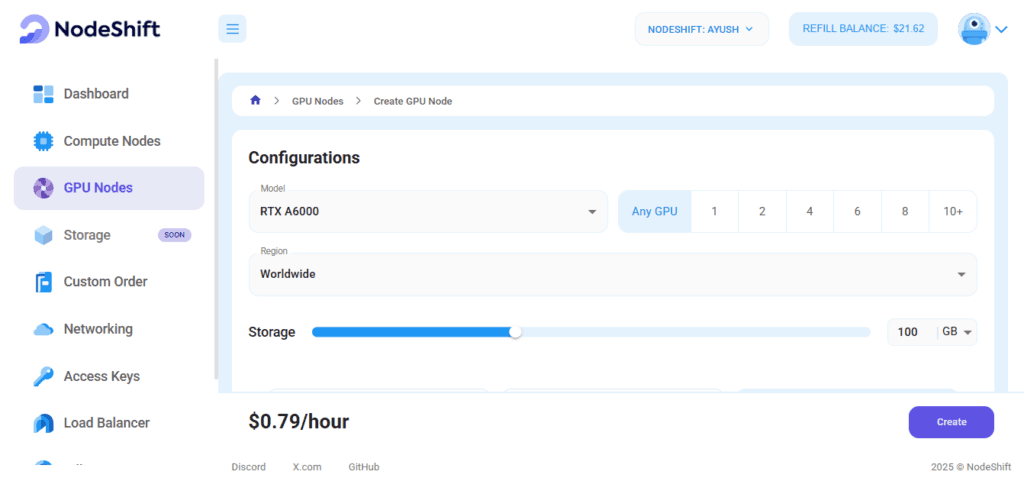Select 1 GPU count

(x=714, y=211)
